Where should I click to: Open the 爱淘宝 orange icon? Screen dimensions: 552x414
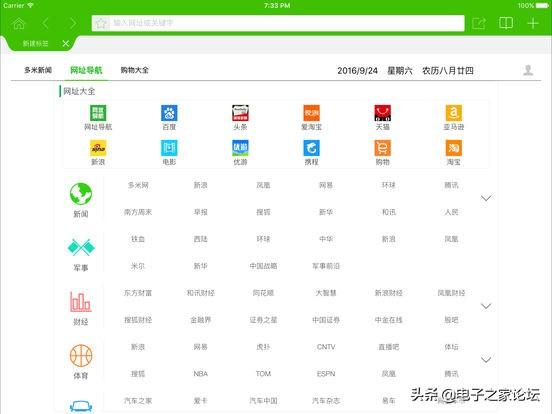pyautogui.click(x=312, y=113)
